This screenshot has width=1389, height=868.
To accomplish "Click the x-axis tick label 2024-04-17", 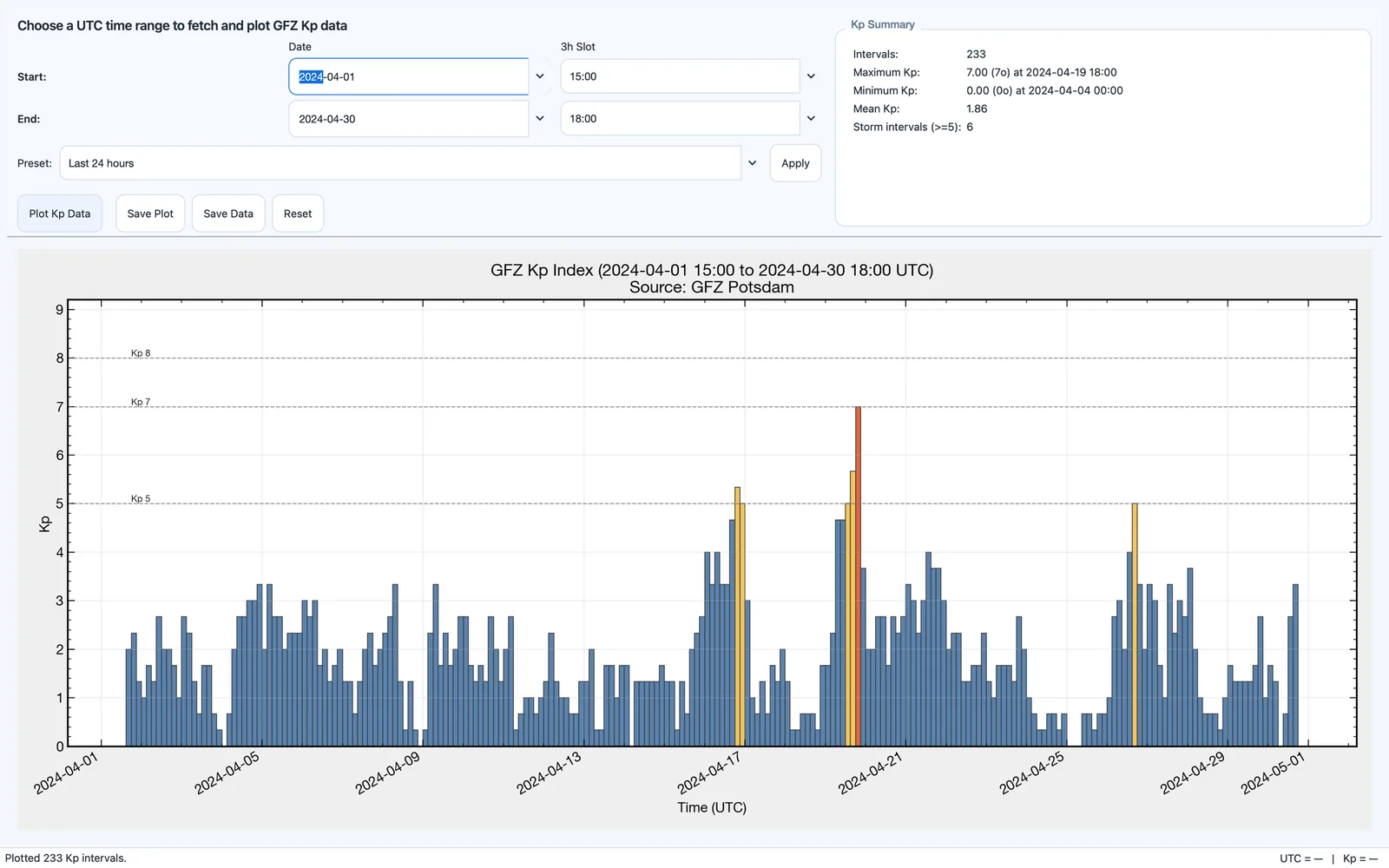I will pos(709,773).
